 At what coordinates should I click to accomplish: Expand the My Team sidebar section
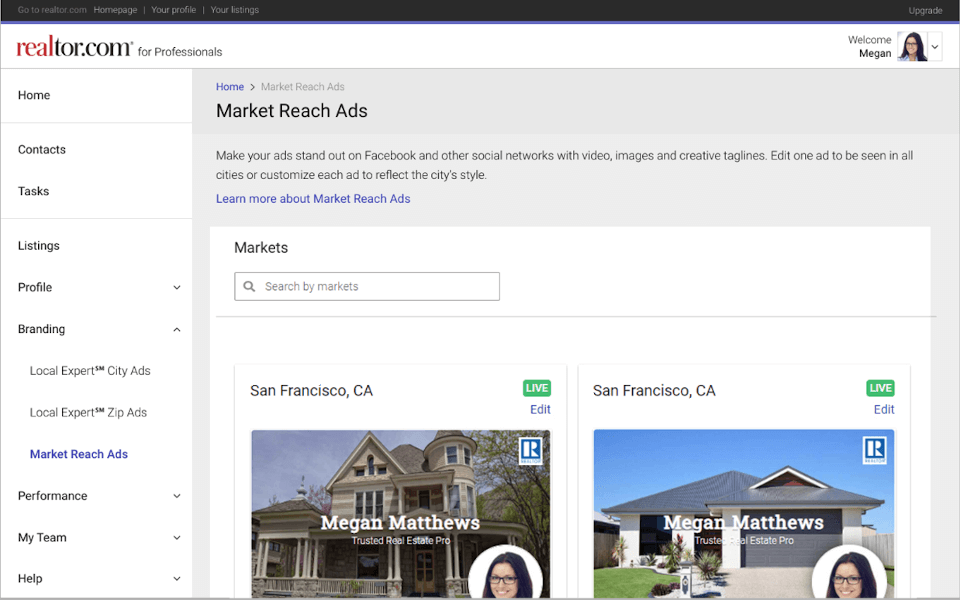click(x=176, y=538)
